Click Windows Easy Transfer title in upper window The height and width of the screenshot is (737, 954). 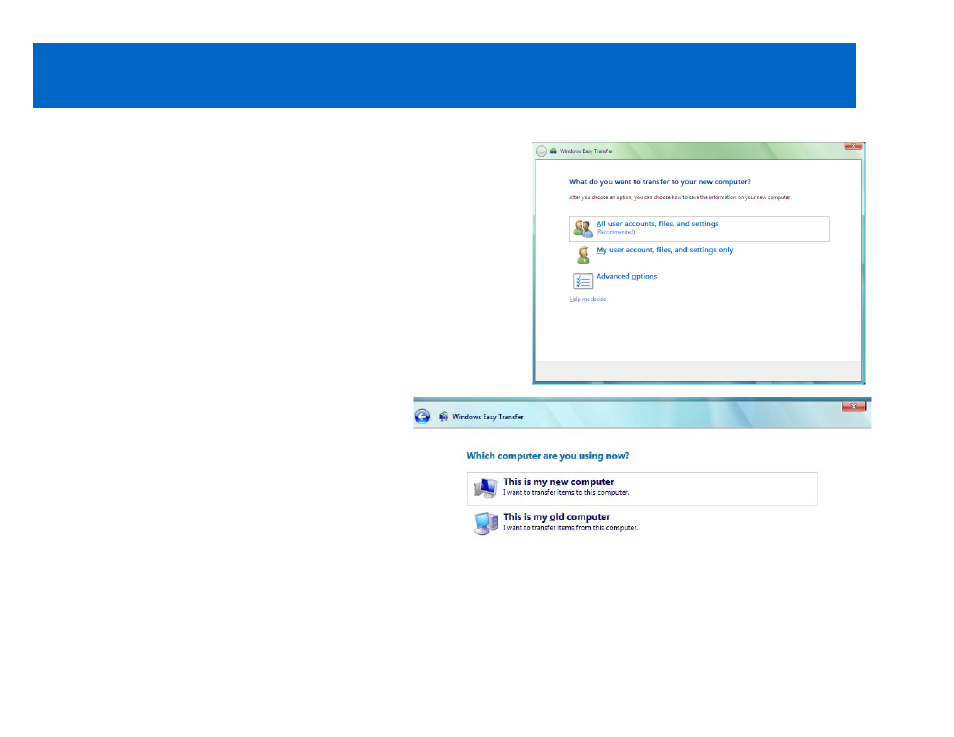(x=586, y=151)
